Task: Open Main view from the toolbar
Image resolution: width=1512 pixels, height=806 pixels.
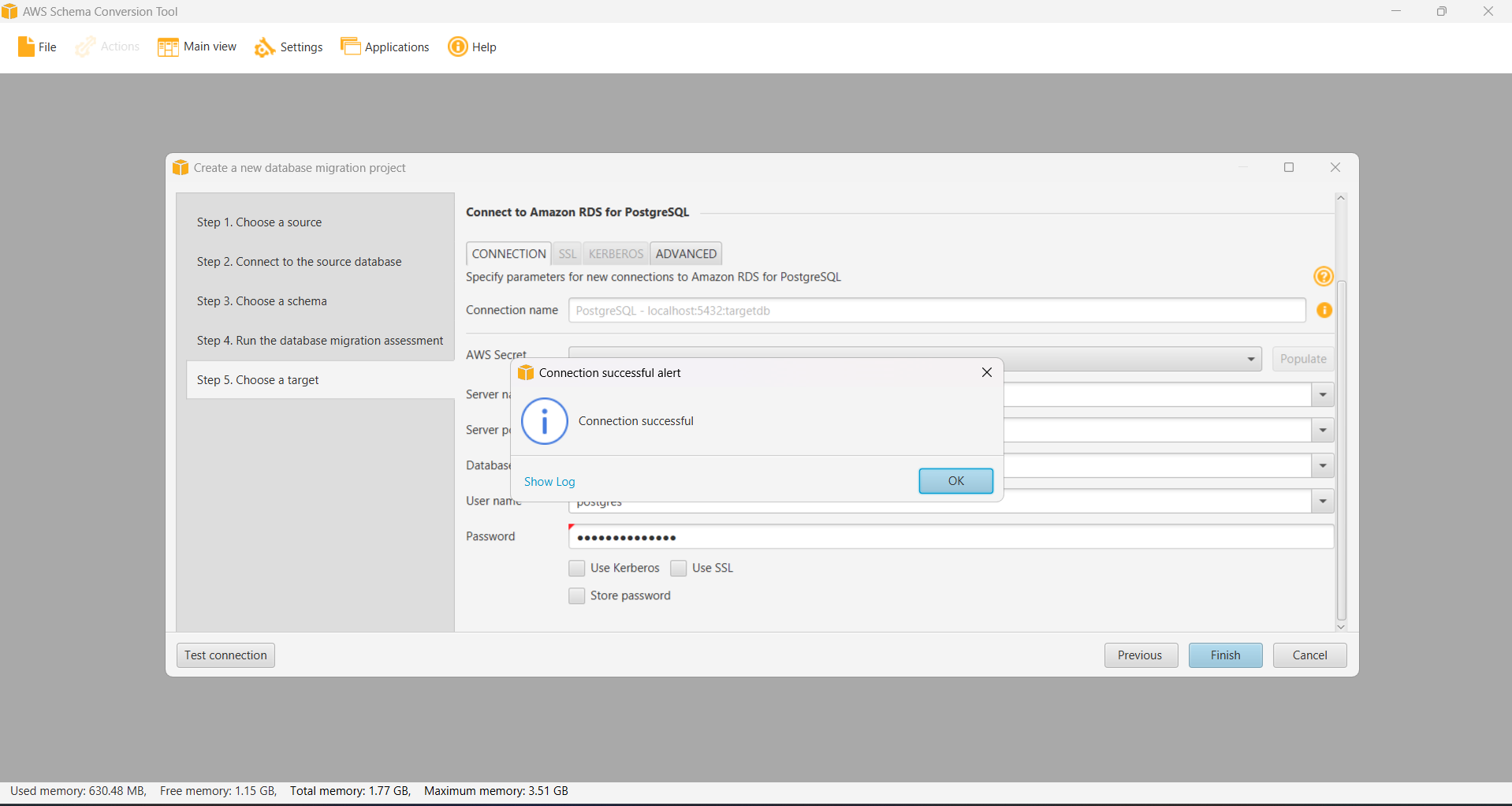Action: tap(197, 47)
